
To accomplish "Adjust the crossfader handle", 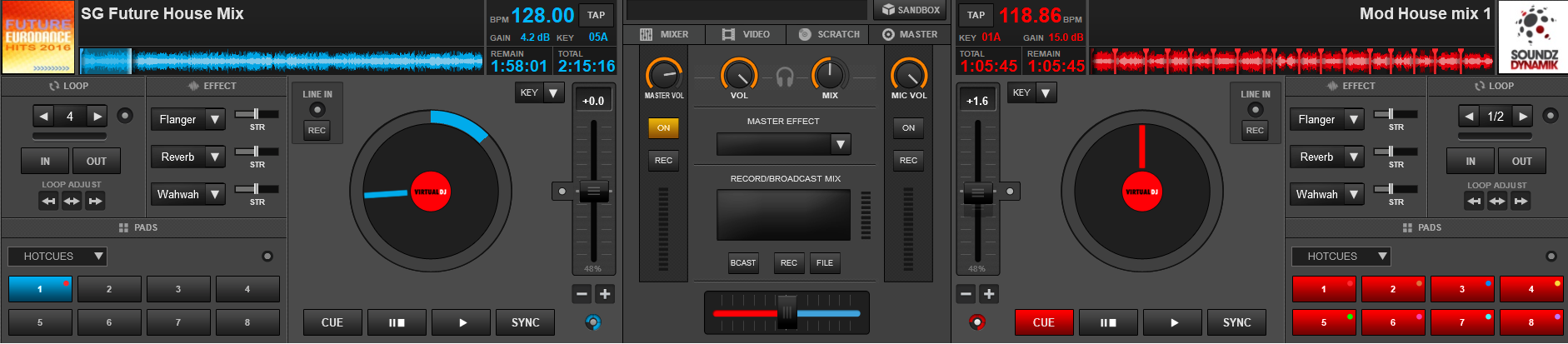I will [786, 312].
